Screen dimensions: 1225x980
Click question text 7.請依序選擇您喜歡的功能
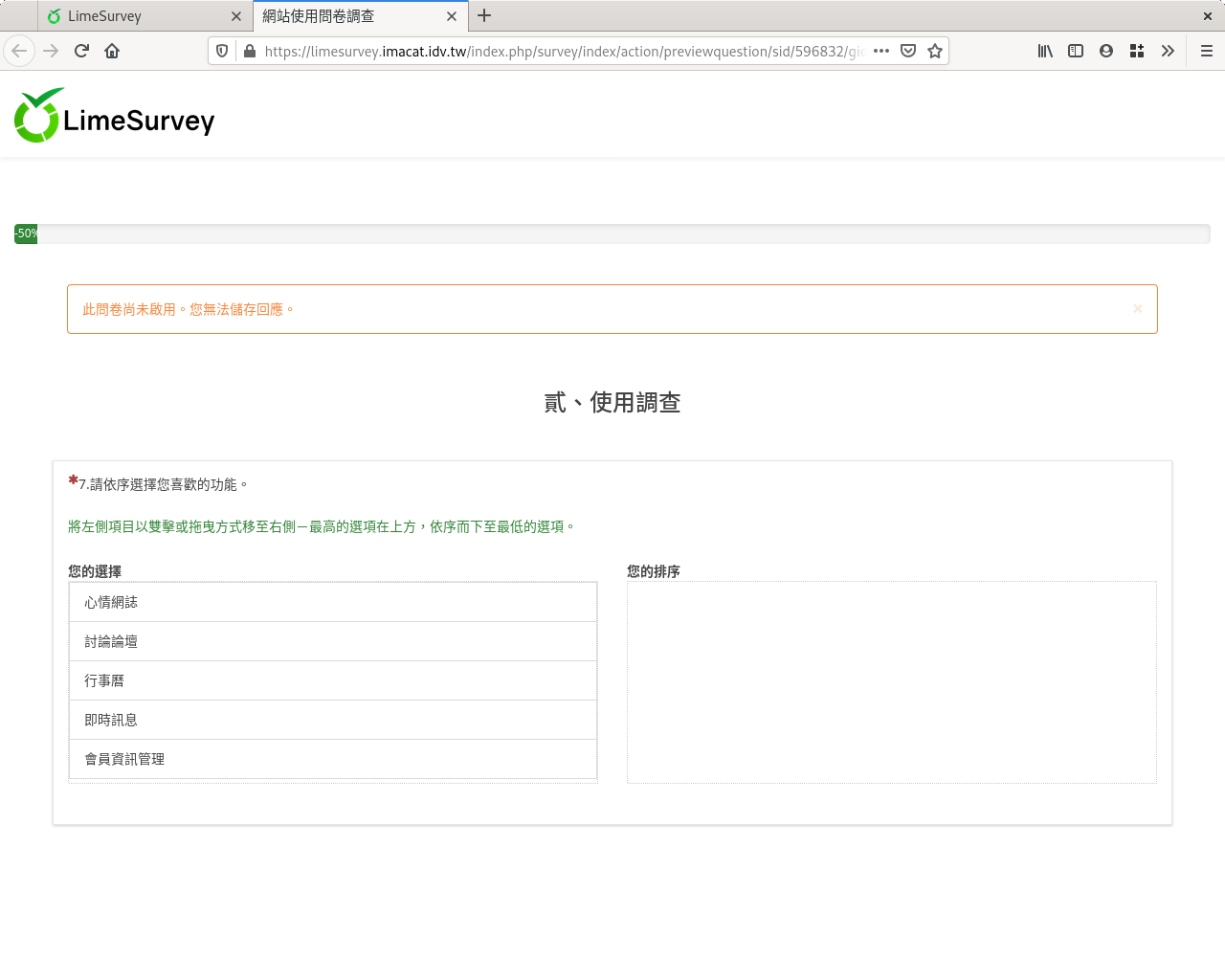(164, 485)
